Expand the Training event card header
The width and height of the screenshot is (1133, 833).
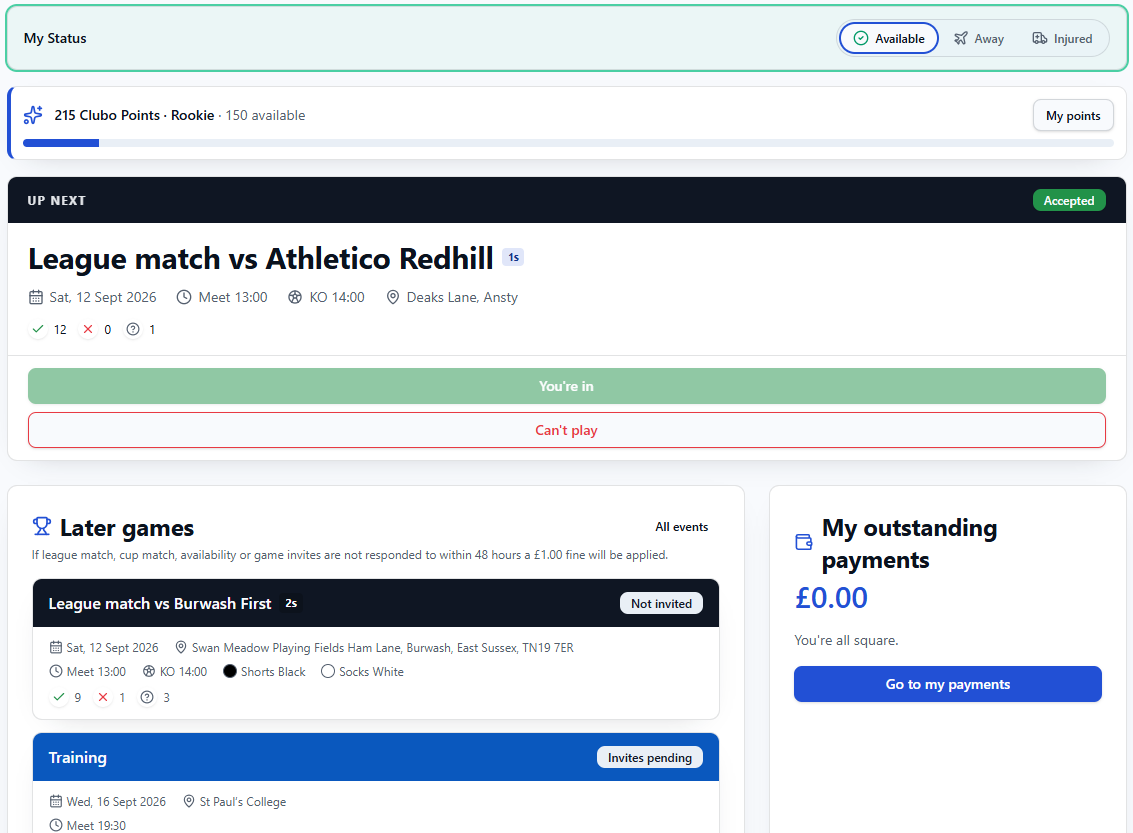[376, 757]
